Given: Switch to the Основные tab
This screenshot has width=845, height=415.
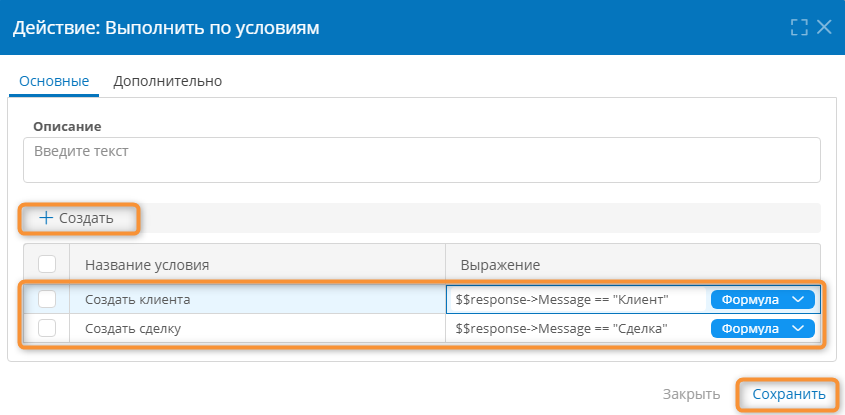Looking at the screenshot, I should [x=54, y=81].
